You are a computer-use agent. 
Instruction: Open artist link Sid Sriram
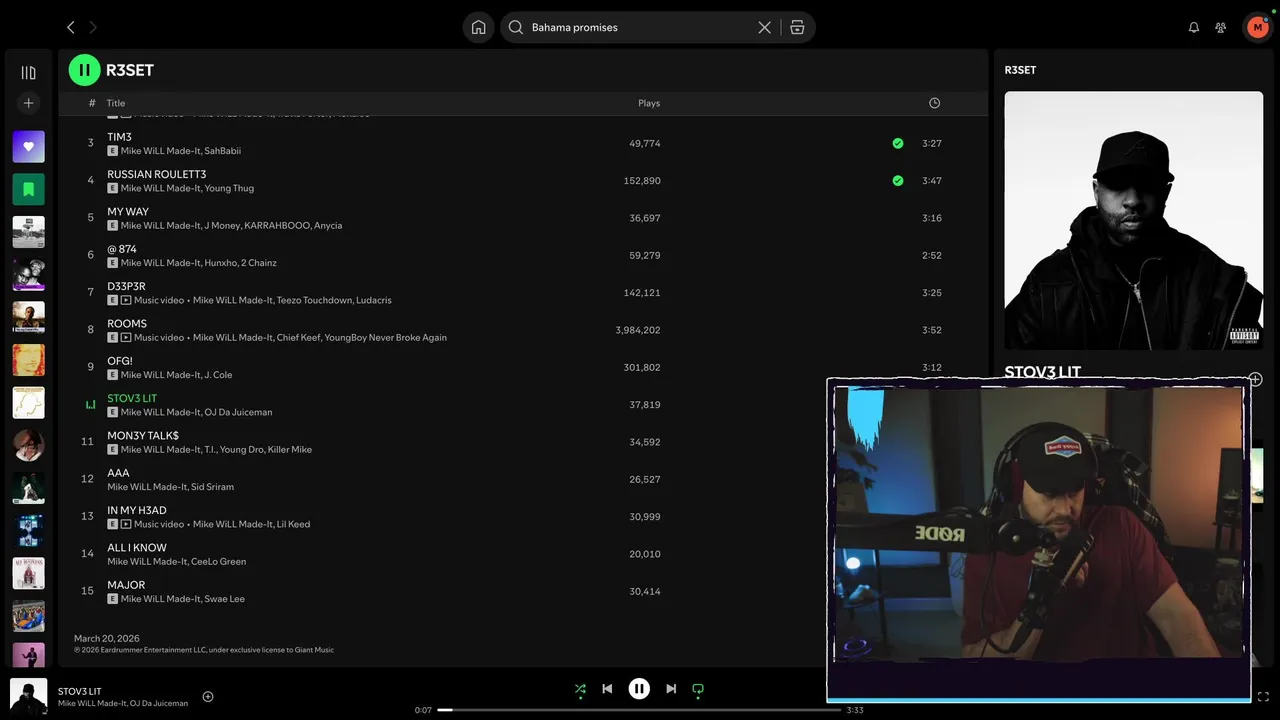pos(212,487)
